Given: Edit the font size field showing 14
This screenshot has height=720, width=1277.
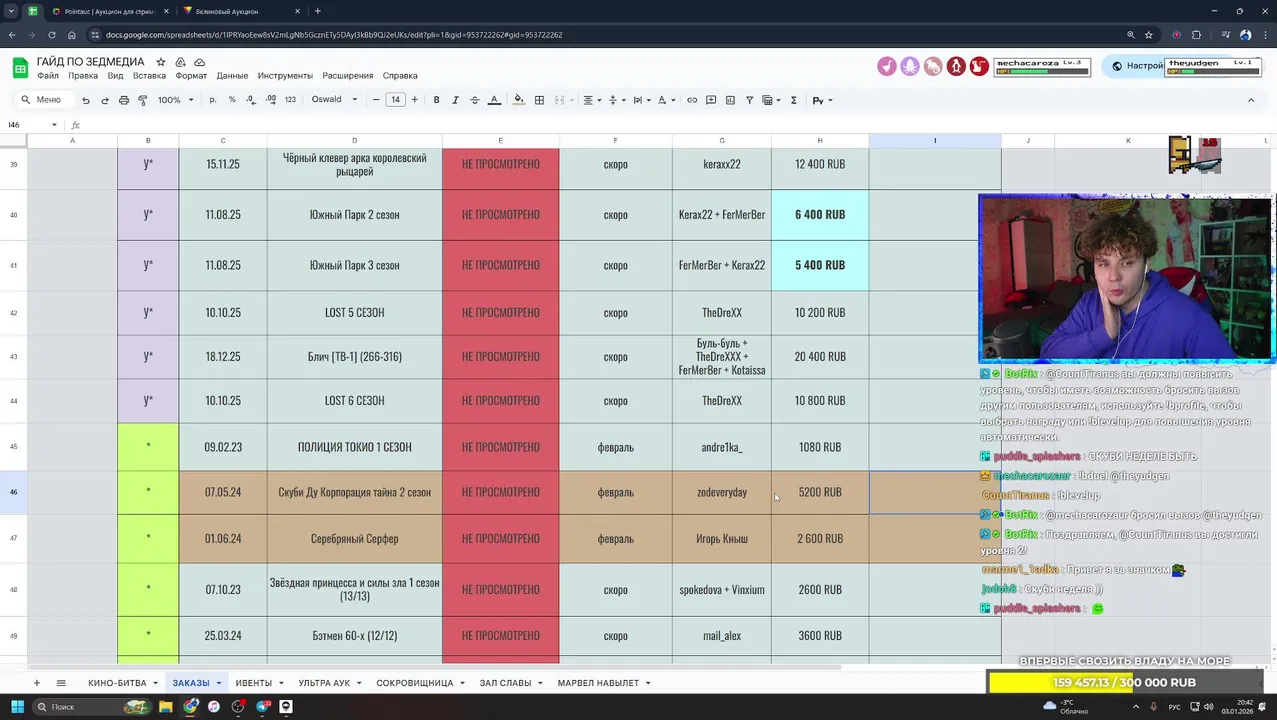Looking at the screenshot, I should pos(395,100).
